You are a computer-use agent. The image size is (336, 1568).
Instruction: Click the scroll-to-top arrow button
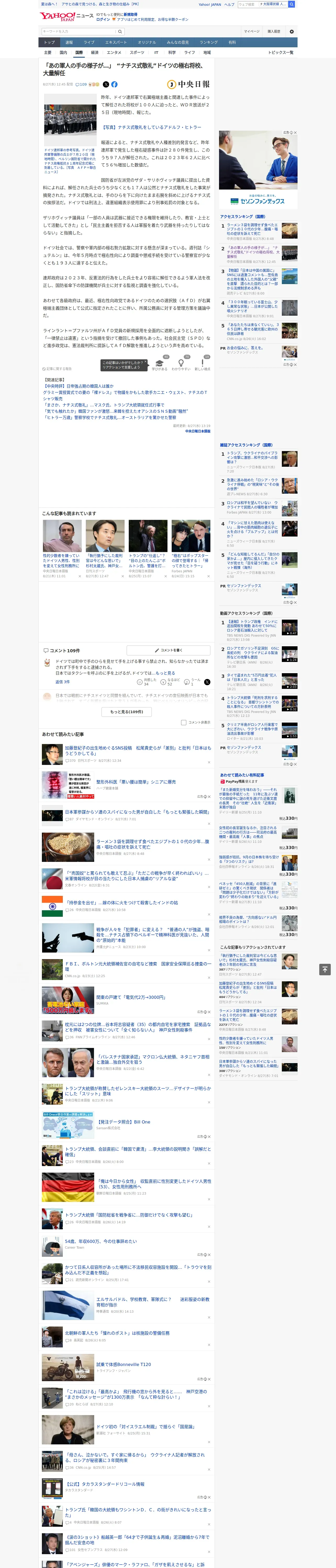tap(325, 969)
